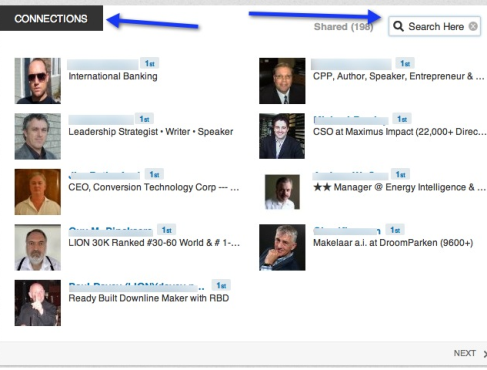Open the CPP, Author, Speaker contact's photo
The image size is (487, 370).
pos(282,81)
